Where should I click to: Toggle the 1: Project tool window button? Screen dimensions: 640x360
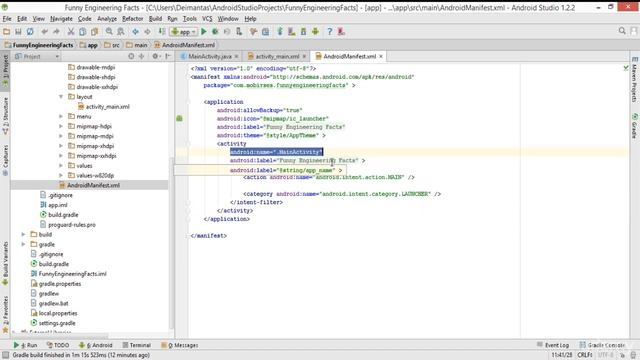(x=5, y=71)
